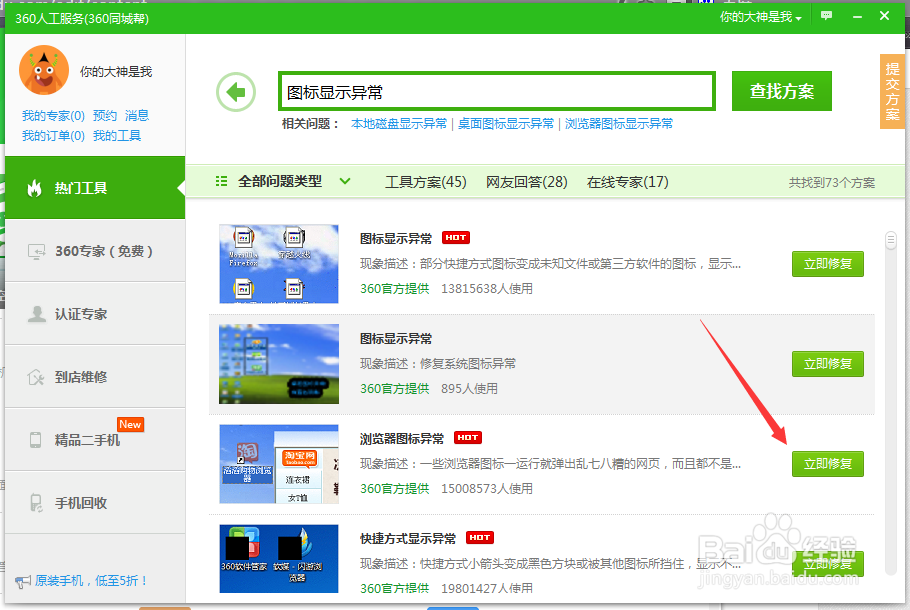This screenshot has width=910, height=610.
Task: Click the 895人使用 usage count
Action: (469, 388)
